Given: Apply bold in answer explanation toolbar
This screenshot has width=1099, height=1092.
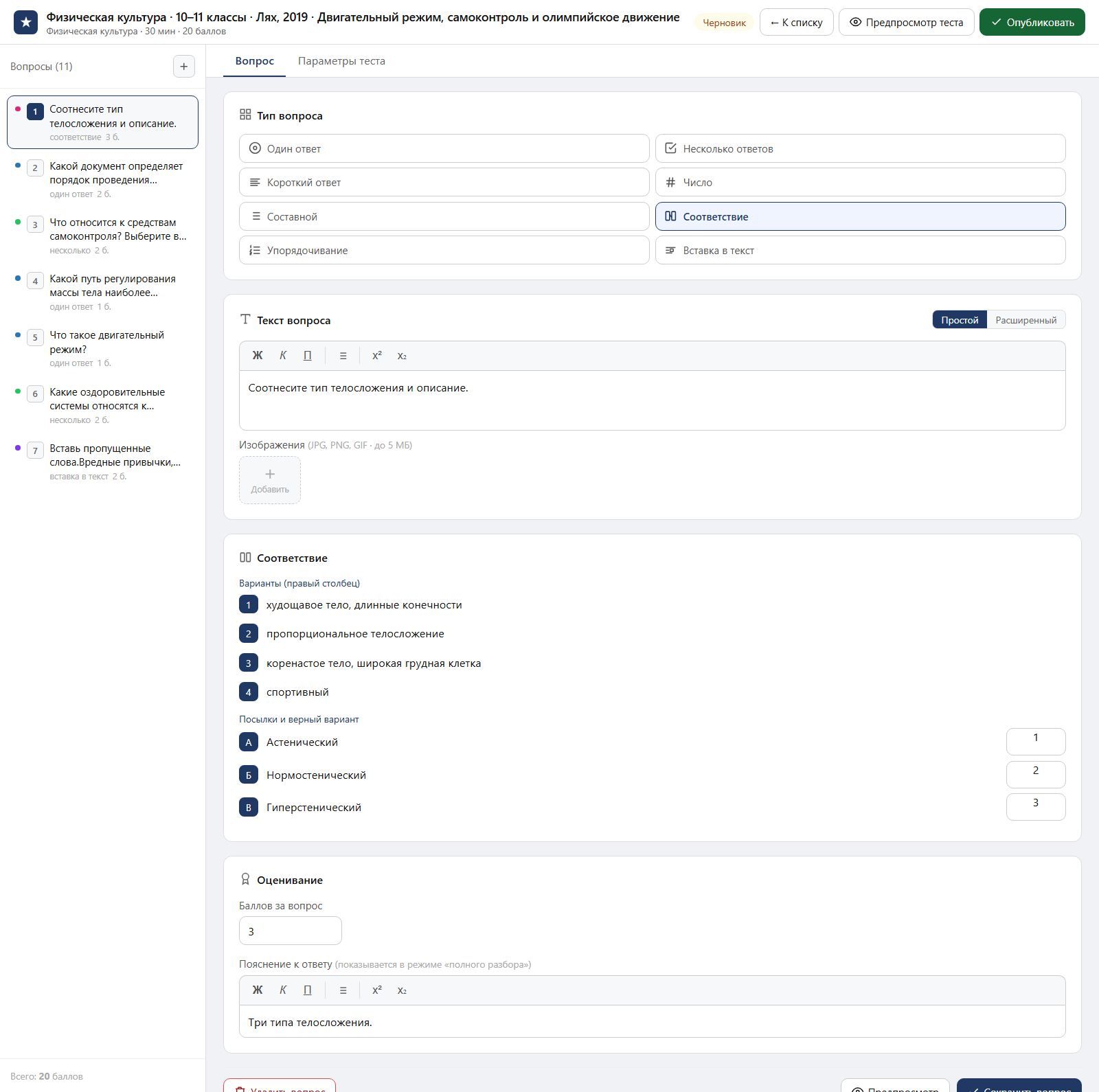Looking at the screenshot, I should [258, 990].
